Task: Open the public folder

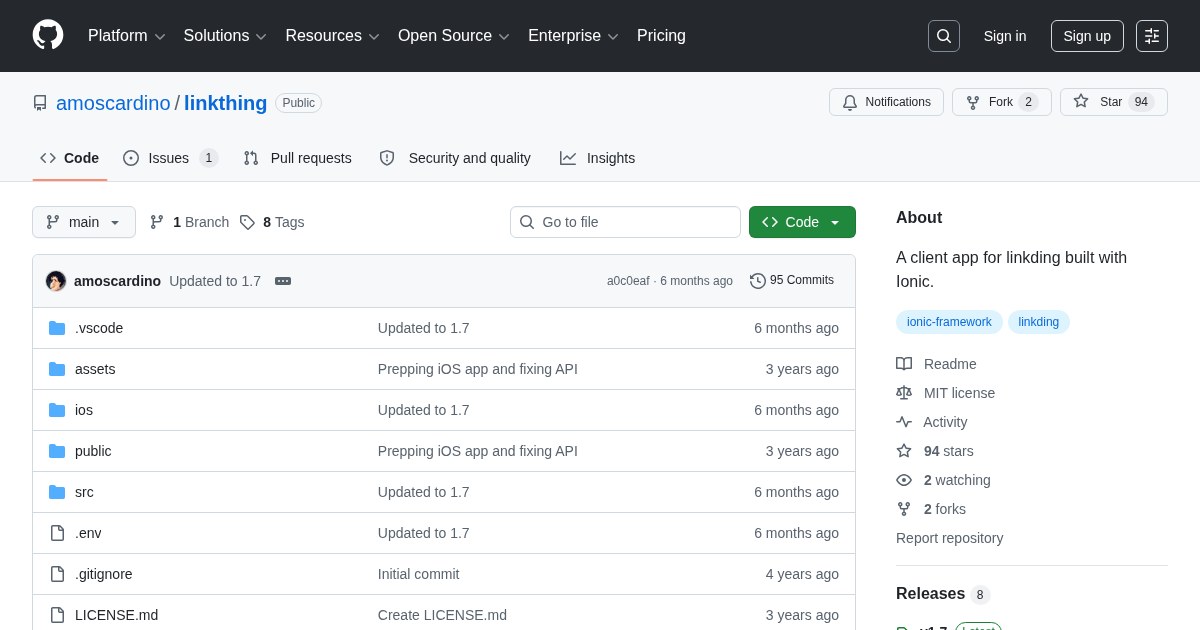Action: (x=93, y=451)
